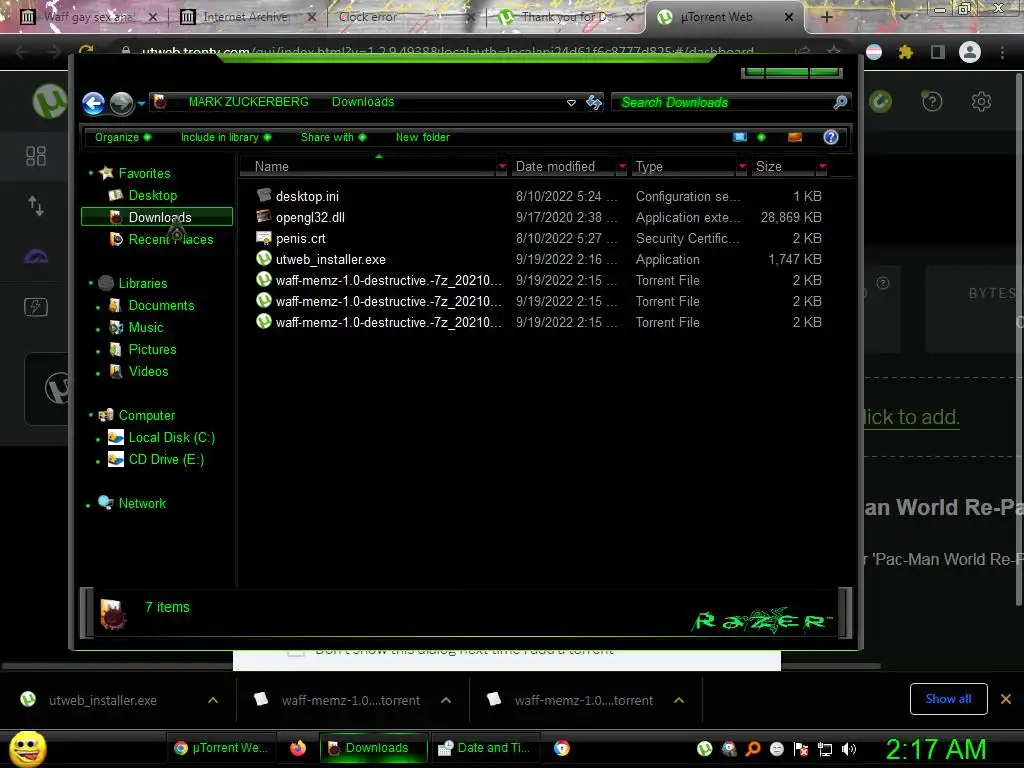
Task: Click the browser profile avatar icon
Action: 970,52
